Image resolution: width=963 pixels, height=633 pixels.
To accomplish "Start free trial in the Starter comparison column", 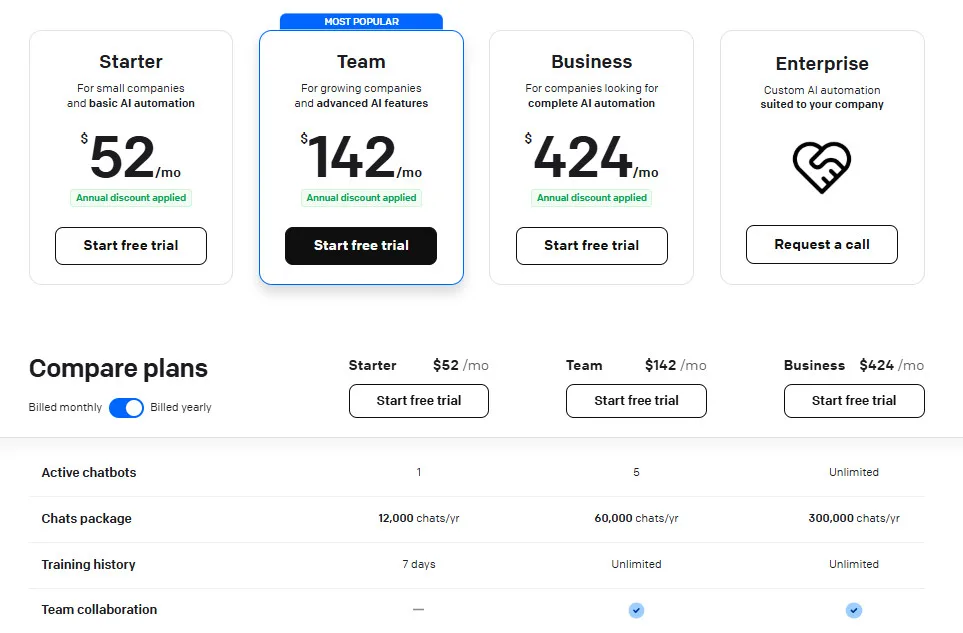I will [x=418, y=401].
